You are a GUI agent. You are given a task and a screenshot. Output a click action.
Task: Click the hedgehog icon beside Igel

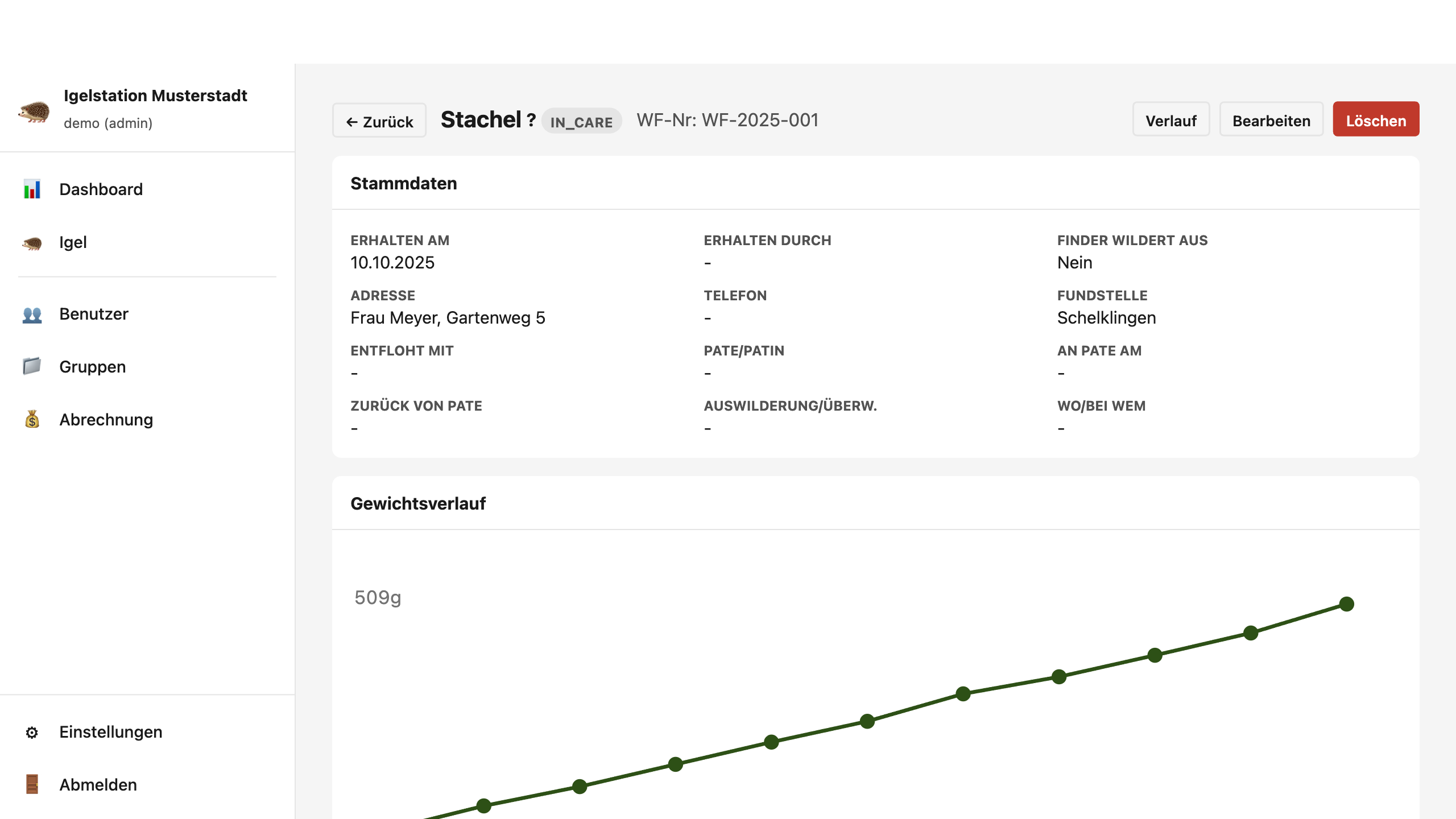click(32, 243)
